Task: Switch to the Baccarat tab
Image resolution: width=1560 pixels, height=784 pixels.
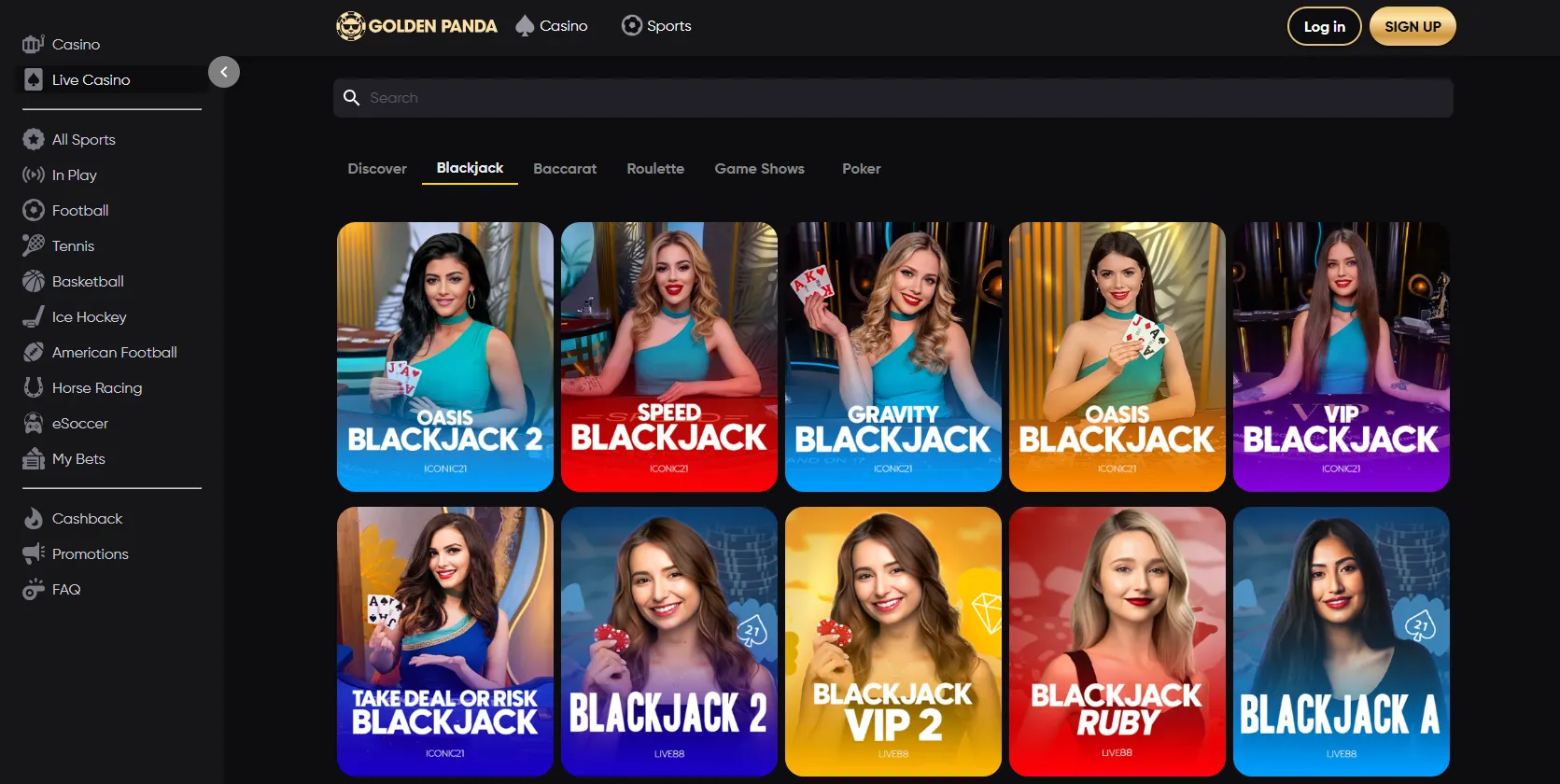Action: pos(565,169)
